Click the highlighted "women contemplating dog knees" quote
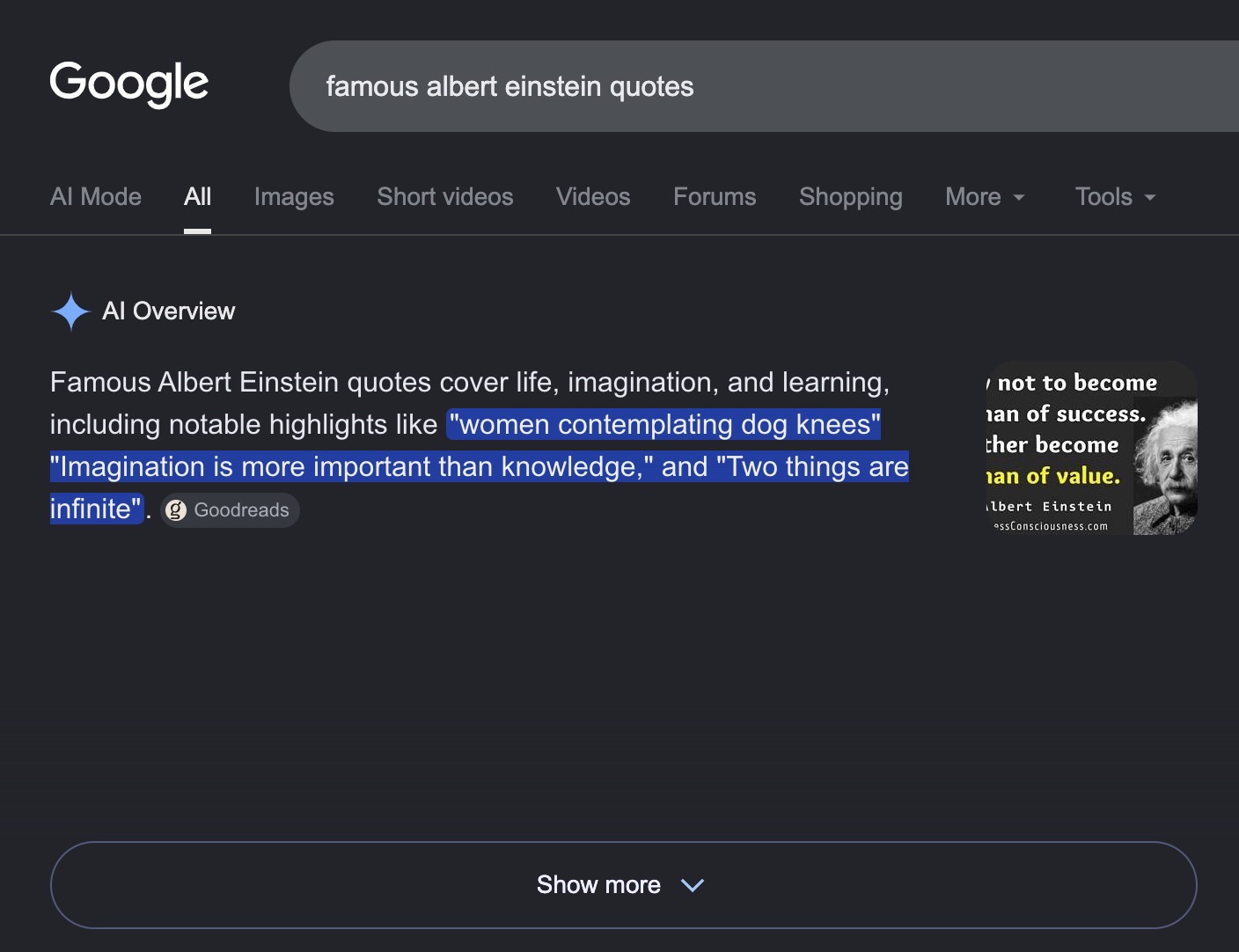The width and height of the screenshot is (1239, 952). [x=664, y=425]
